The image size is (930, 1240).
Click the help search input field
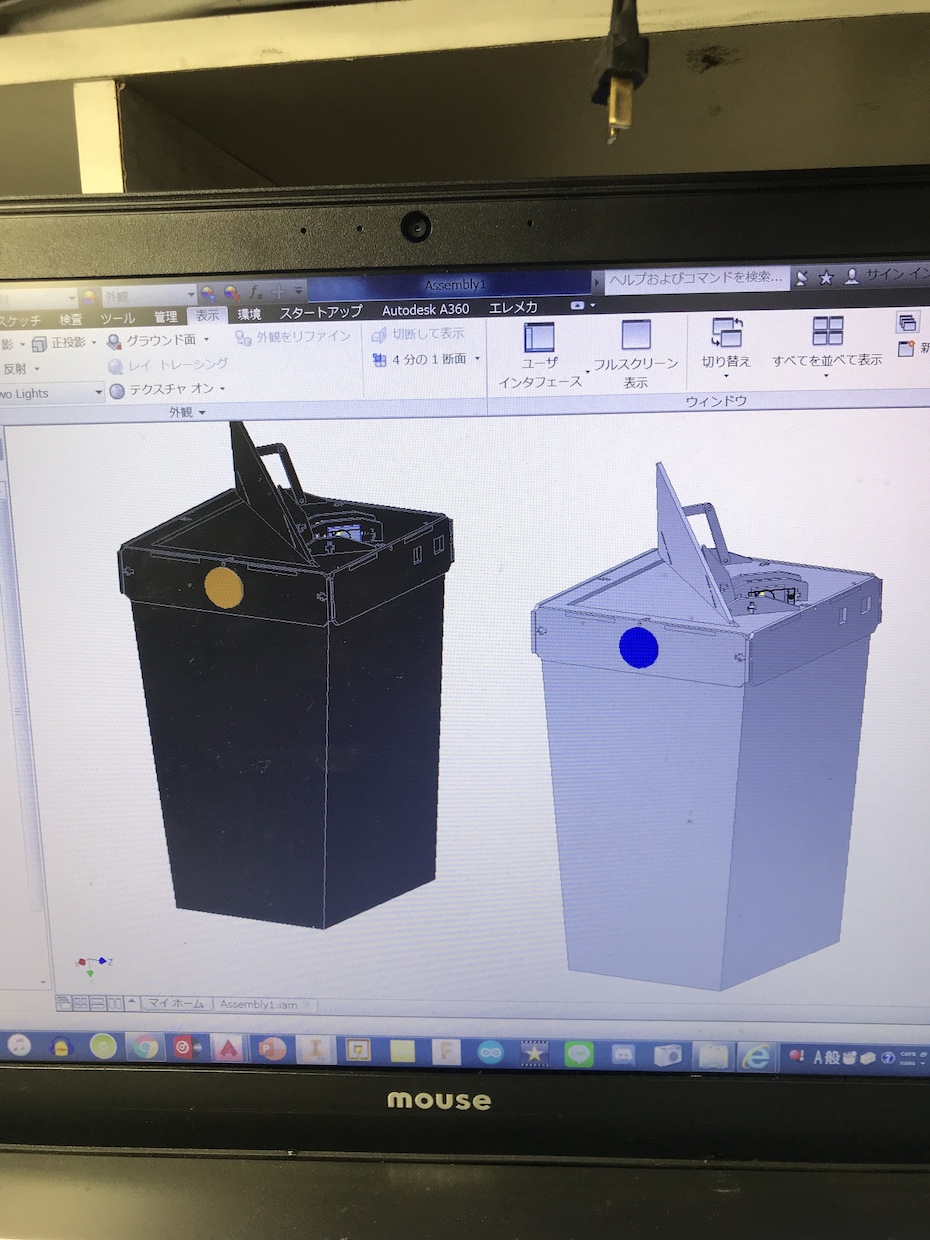697,278
